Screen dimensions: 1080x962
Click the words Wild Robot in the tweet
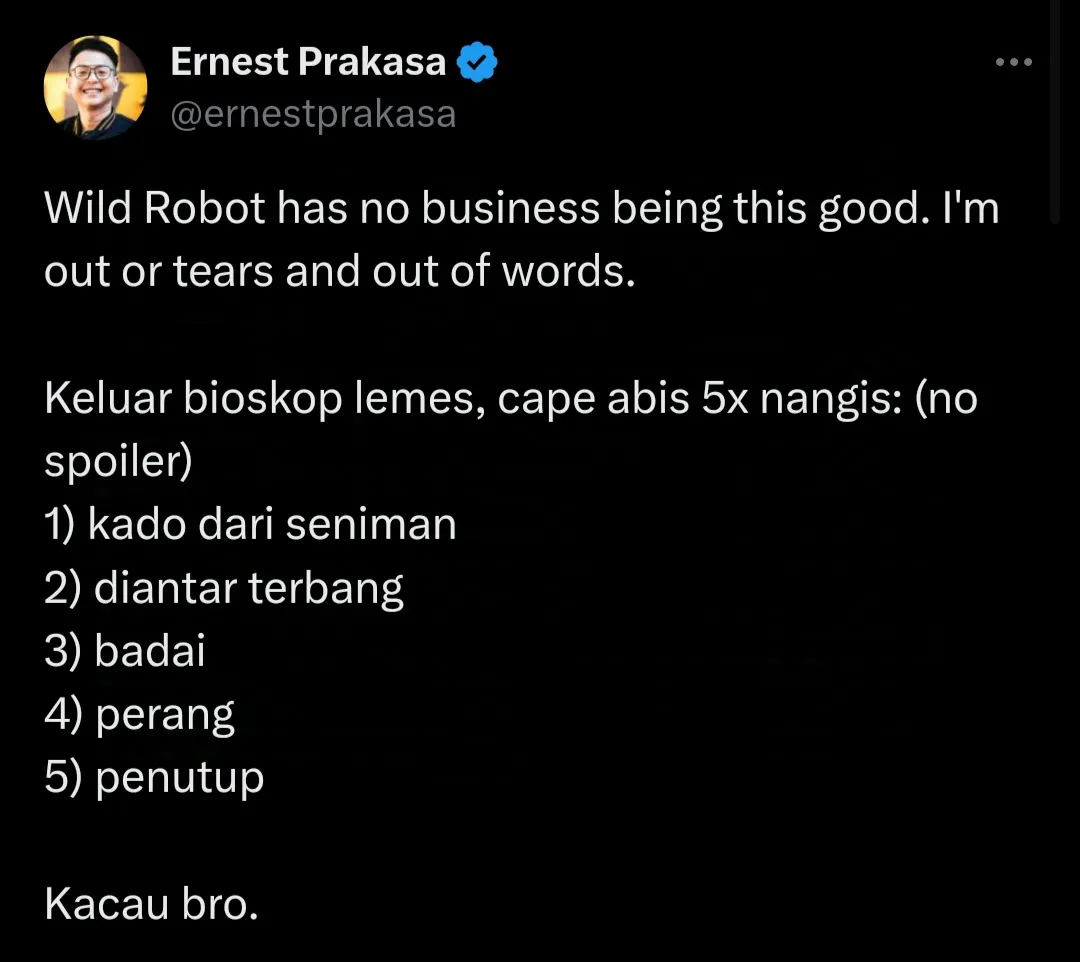[x=155, y=208]
